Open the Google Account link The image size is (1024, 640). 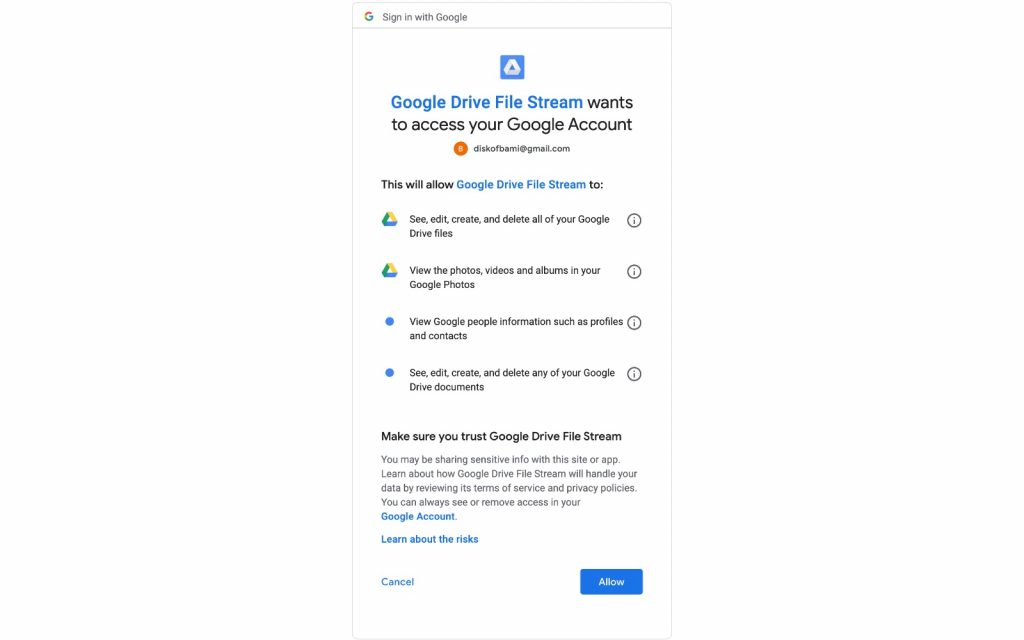click(418, 517)
